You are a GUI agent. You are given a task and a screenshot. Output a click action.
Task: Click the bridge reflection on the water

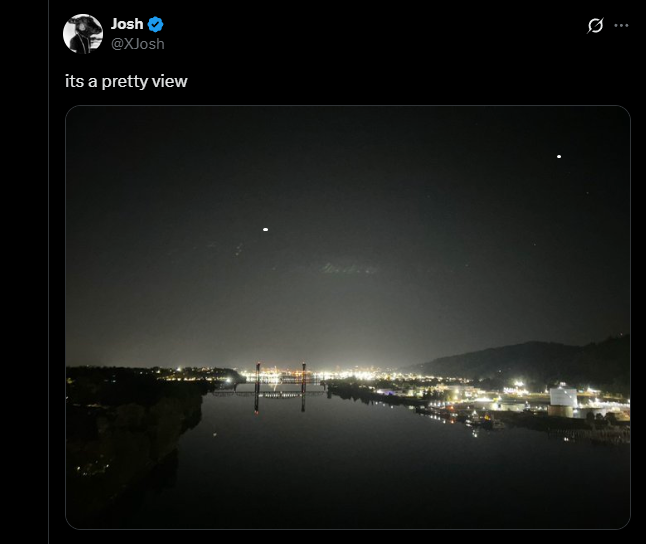click(x=280, y=401)
